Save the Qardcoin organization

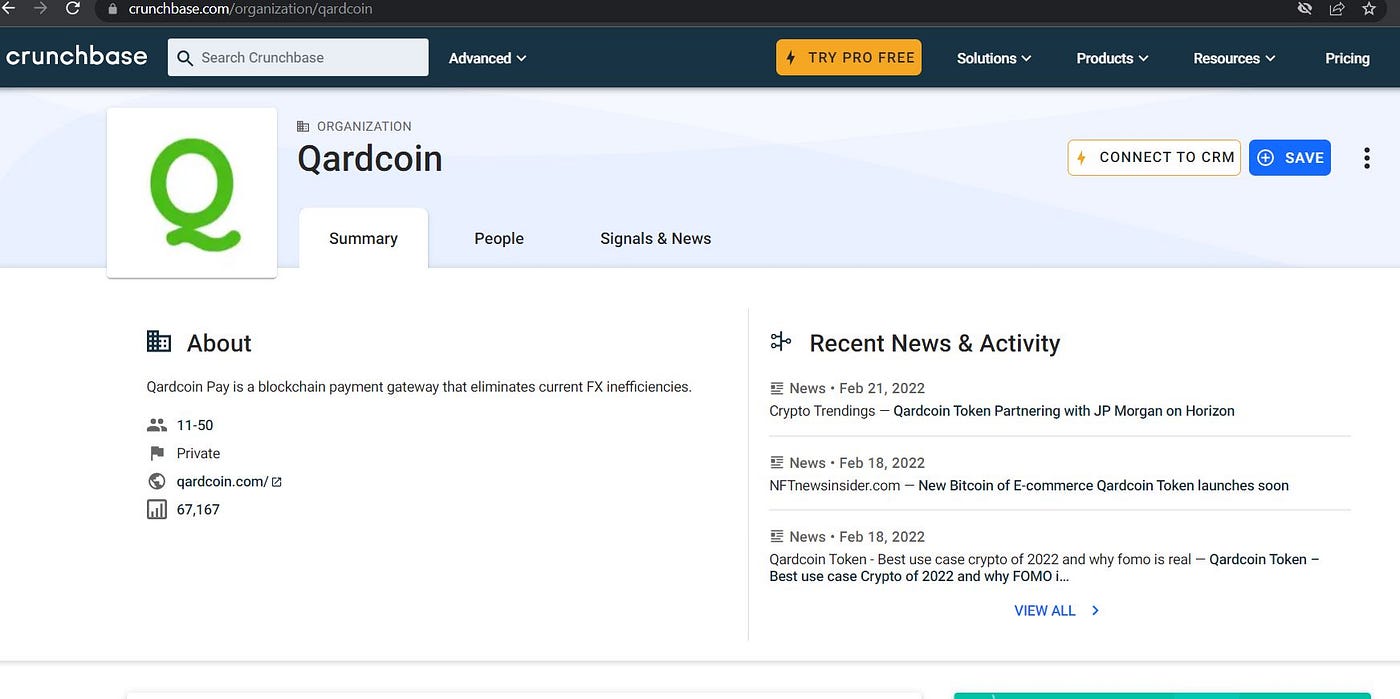[1290, 158]
